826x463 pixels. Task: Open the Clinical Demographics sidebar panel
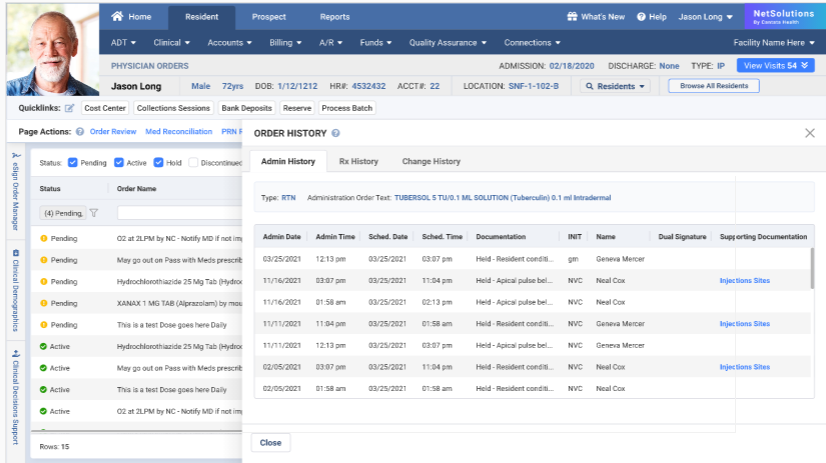point(16,290)
